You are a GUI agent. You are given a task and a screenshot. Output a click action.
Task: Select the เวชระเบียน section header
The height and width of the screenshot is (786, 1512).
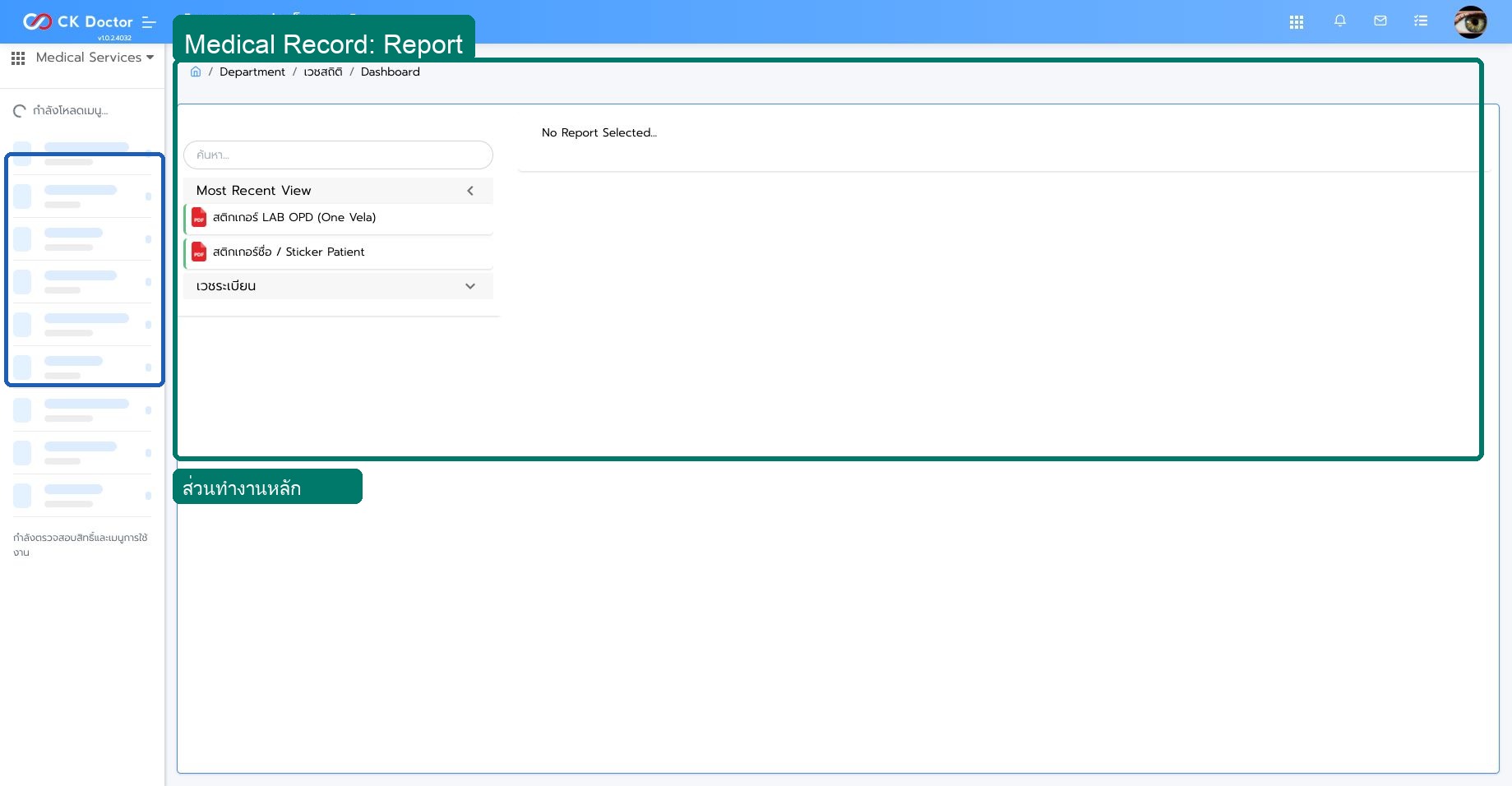pyautogui.click(x=338, y=286)
